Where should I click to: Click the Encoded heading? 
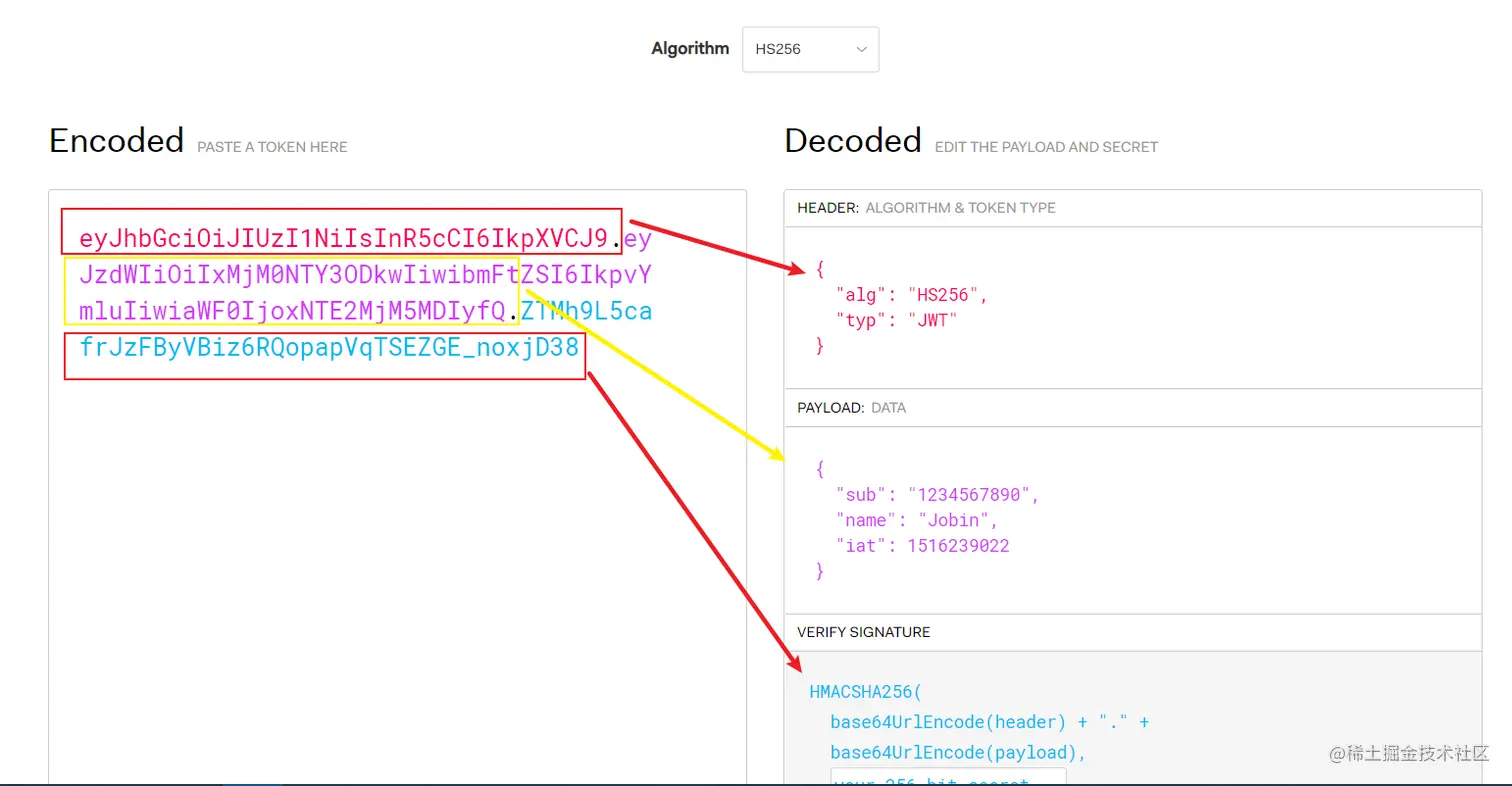pos(116,140)
